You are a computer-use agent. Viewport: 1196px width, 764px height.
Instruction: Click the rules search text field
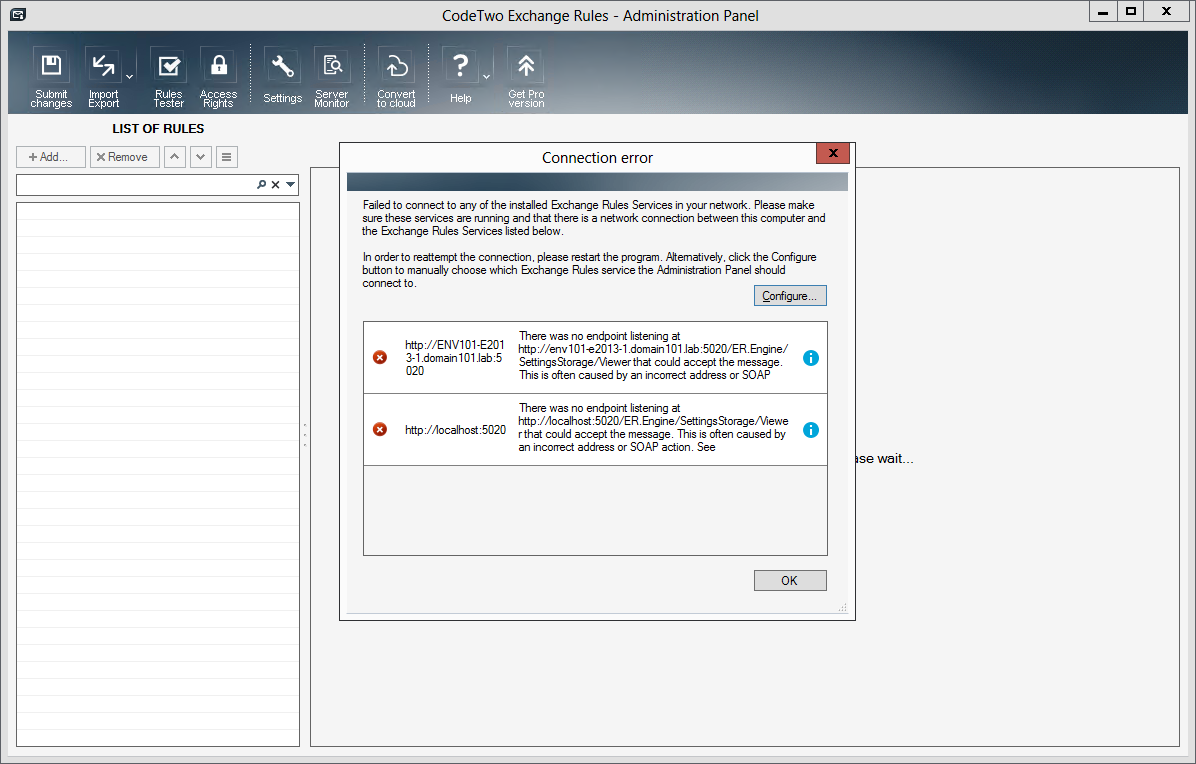[136, 185]
